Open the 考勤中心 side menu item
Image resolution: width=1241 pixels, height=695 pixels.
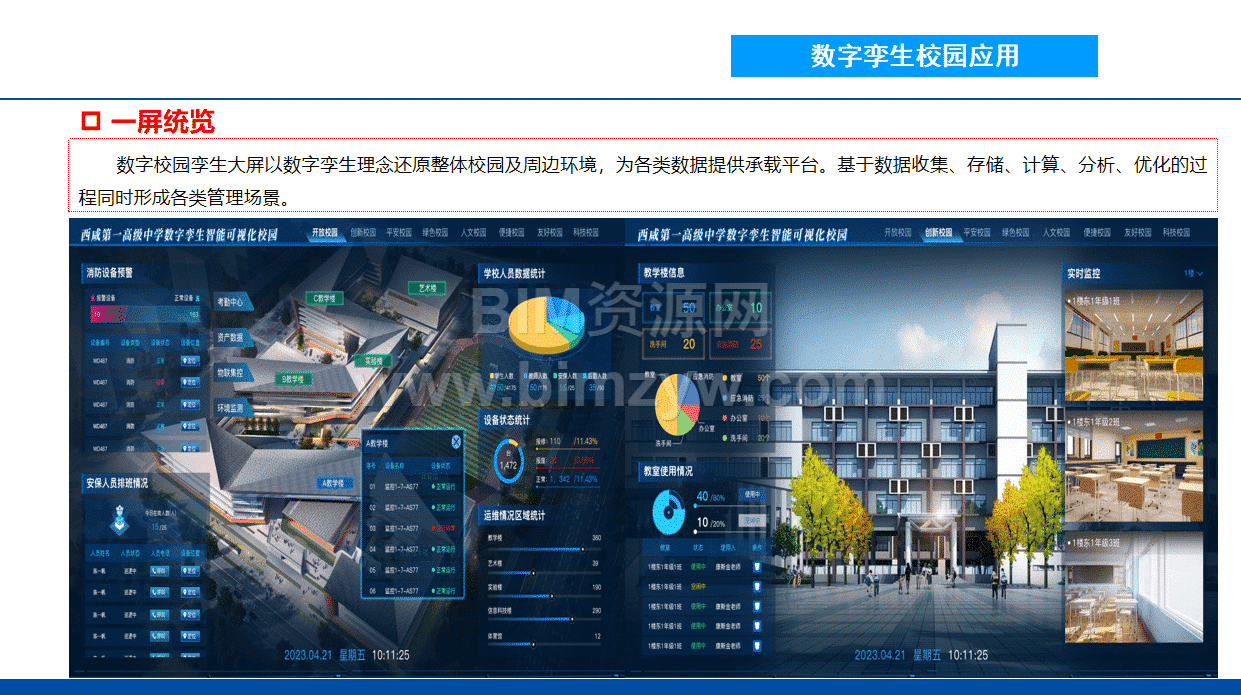pyautogui.click(x=232, y=301)
